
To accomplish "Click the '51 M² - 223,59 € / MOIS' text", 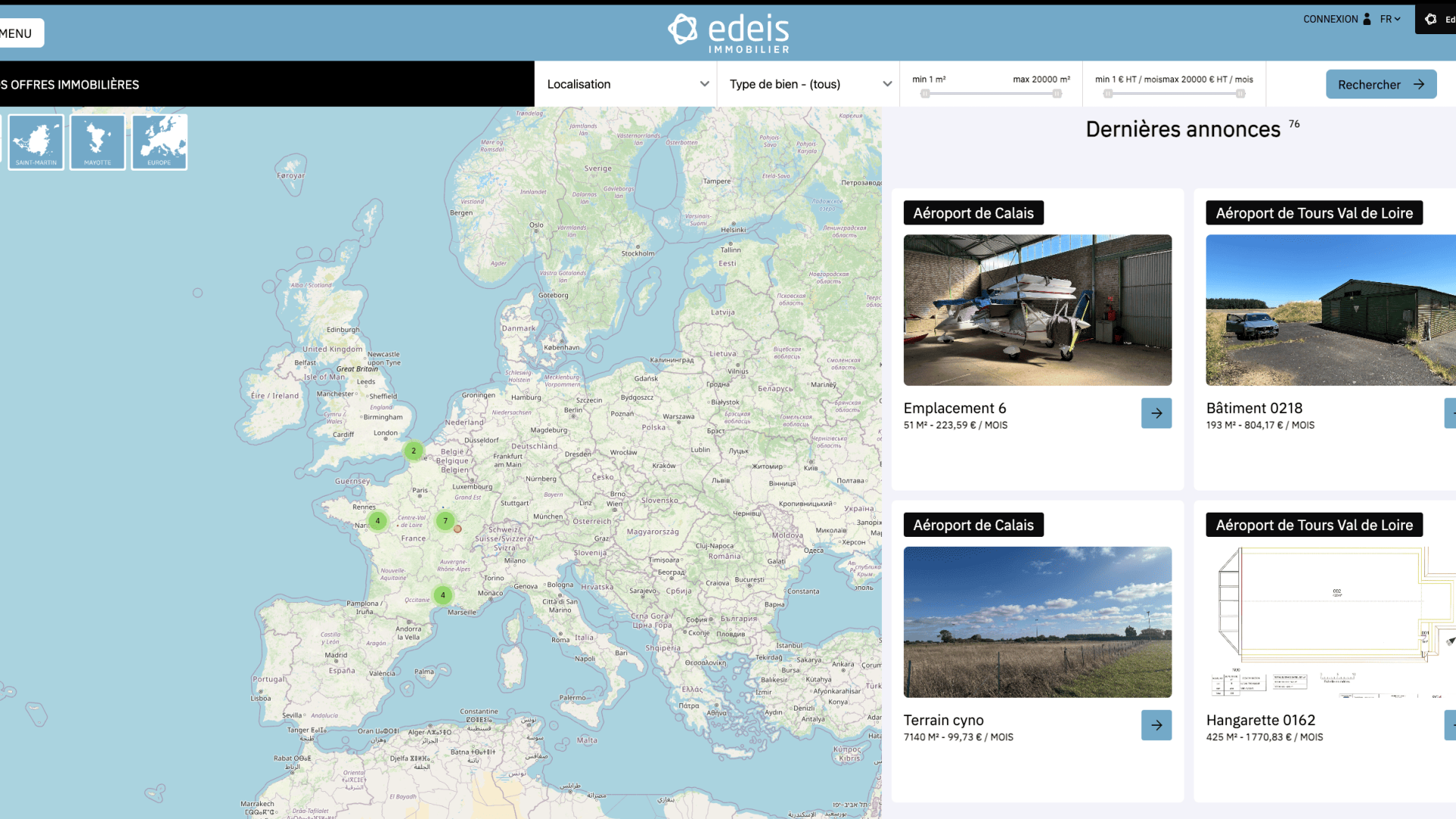I will (955, 425).
